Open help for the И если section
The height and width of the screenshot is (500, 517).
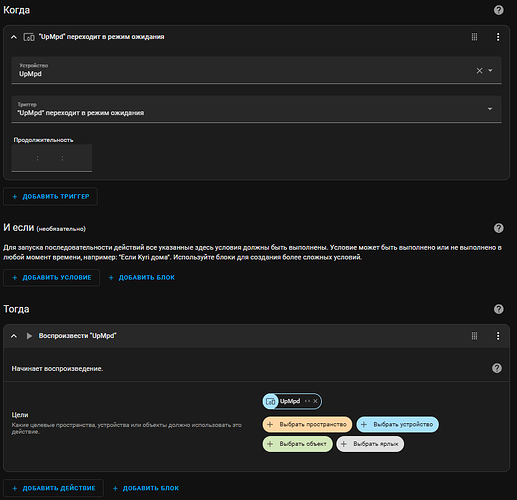[498, 228]
